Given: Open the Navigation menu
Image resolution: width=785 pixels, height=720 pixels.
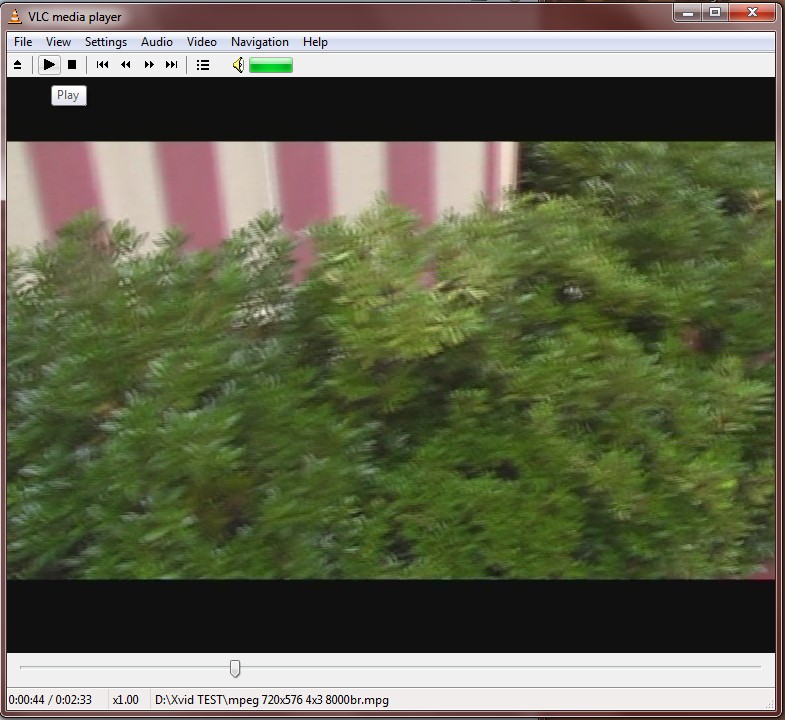Looking at the screenshot, I should [x=260, y=42].
